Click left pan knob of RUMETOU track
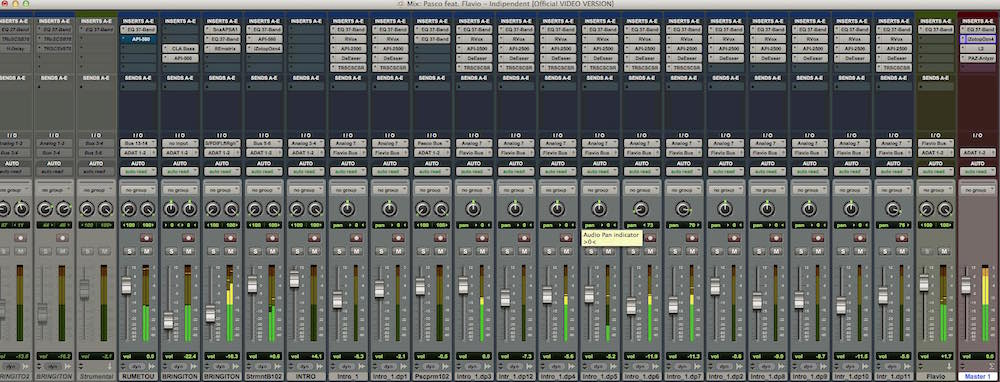The height and width of the screenshot is (382, 1000). [129, 209]
